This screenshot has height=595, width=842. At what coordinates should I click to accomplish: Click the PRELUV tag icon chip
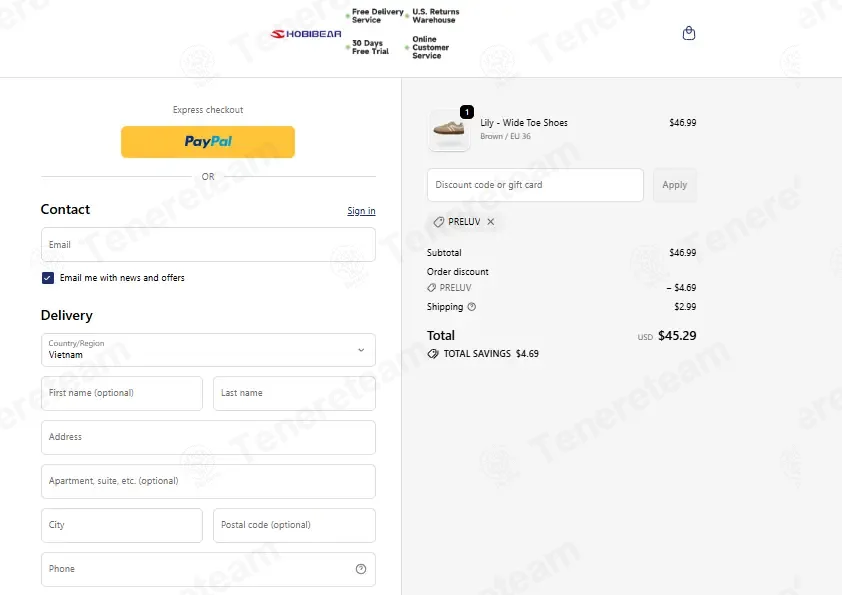point(439,222)
